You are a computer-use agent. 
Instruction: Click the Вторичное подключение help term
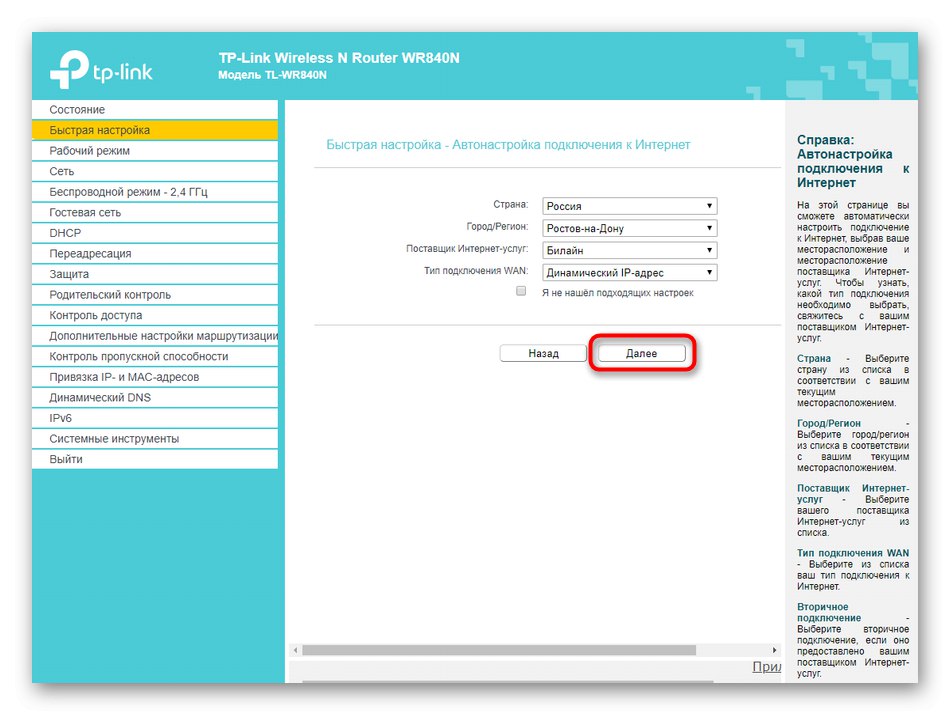coord(829,613)
